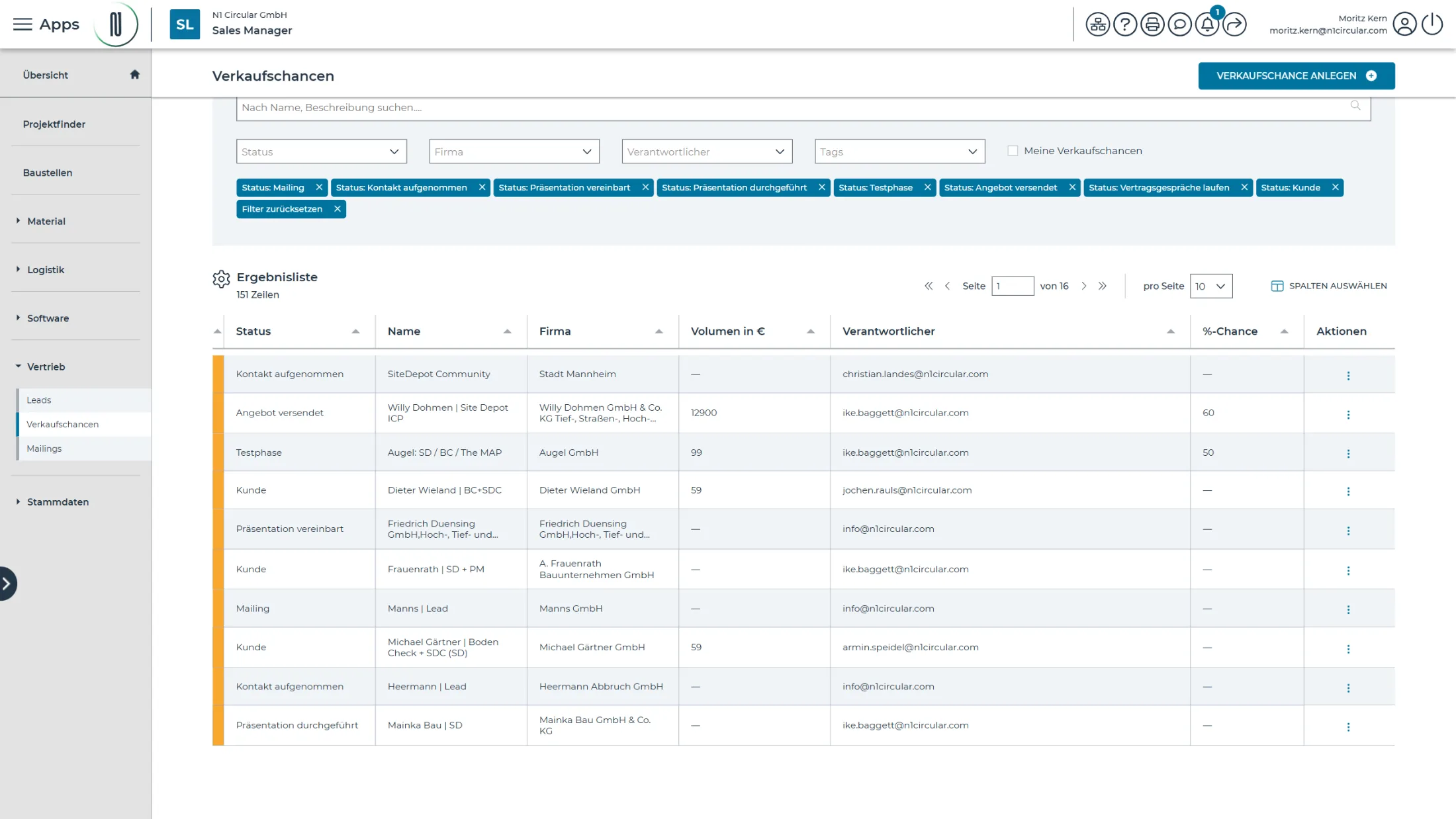This screenshot has width=1456, height=819.
Task: Open the Verantwortlicher filter dropdown
Action: 707,151
